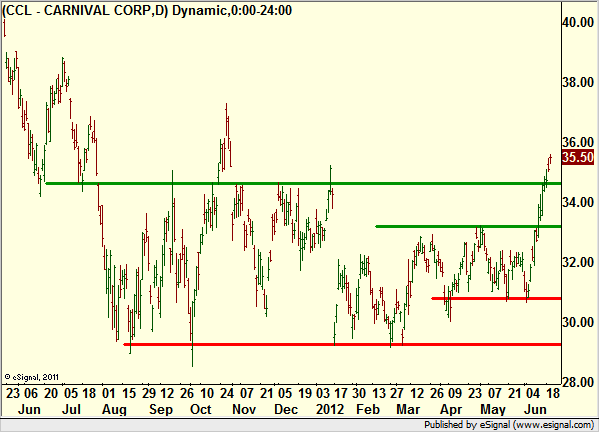The image size is (599, 432).
Task: Click the 28.00 price axis label
Action: click(578, 382)
